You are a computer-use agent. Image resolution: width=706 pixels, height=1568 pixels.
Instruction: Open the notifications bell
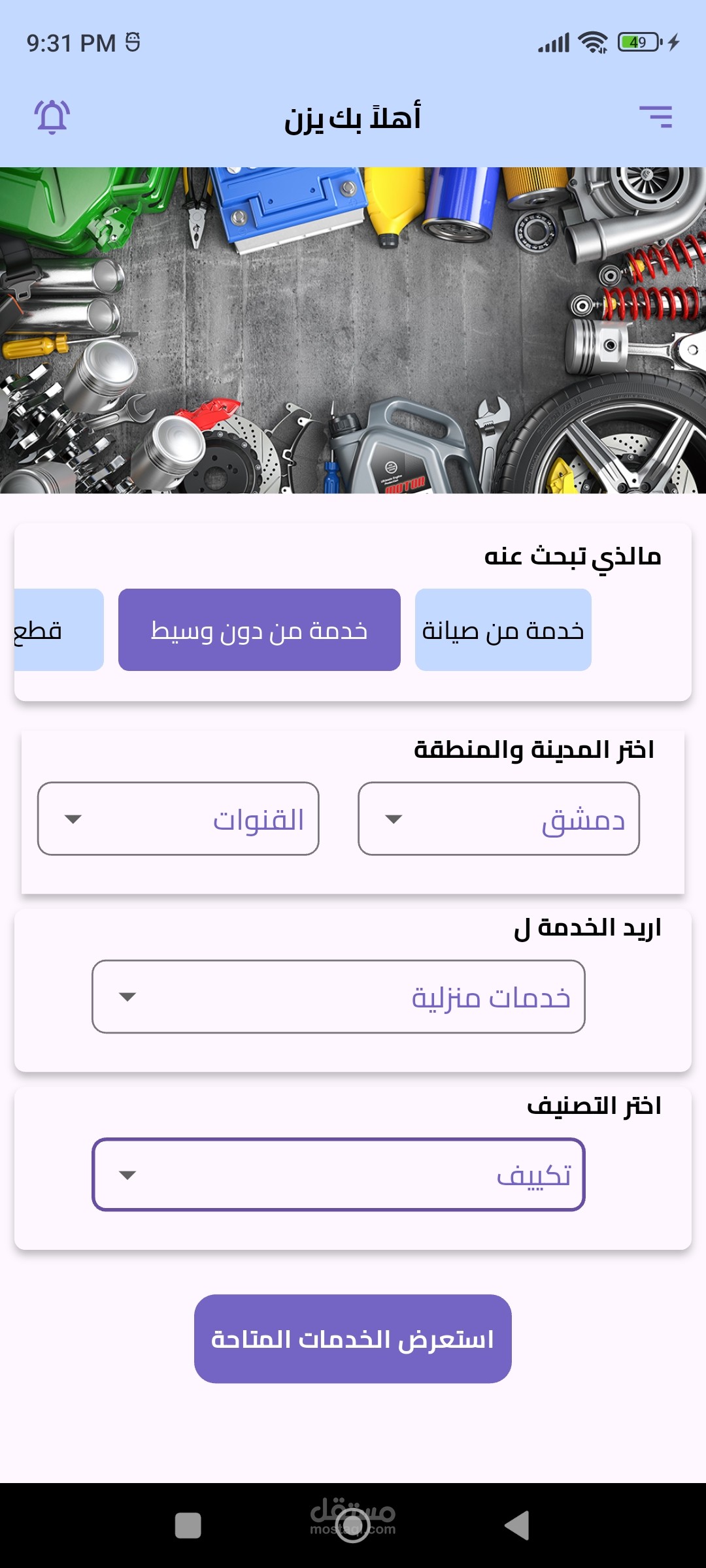(x=52, y=117)
